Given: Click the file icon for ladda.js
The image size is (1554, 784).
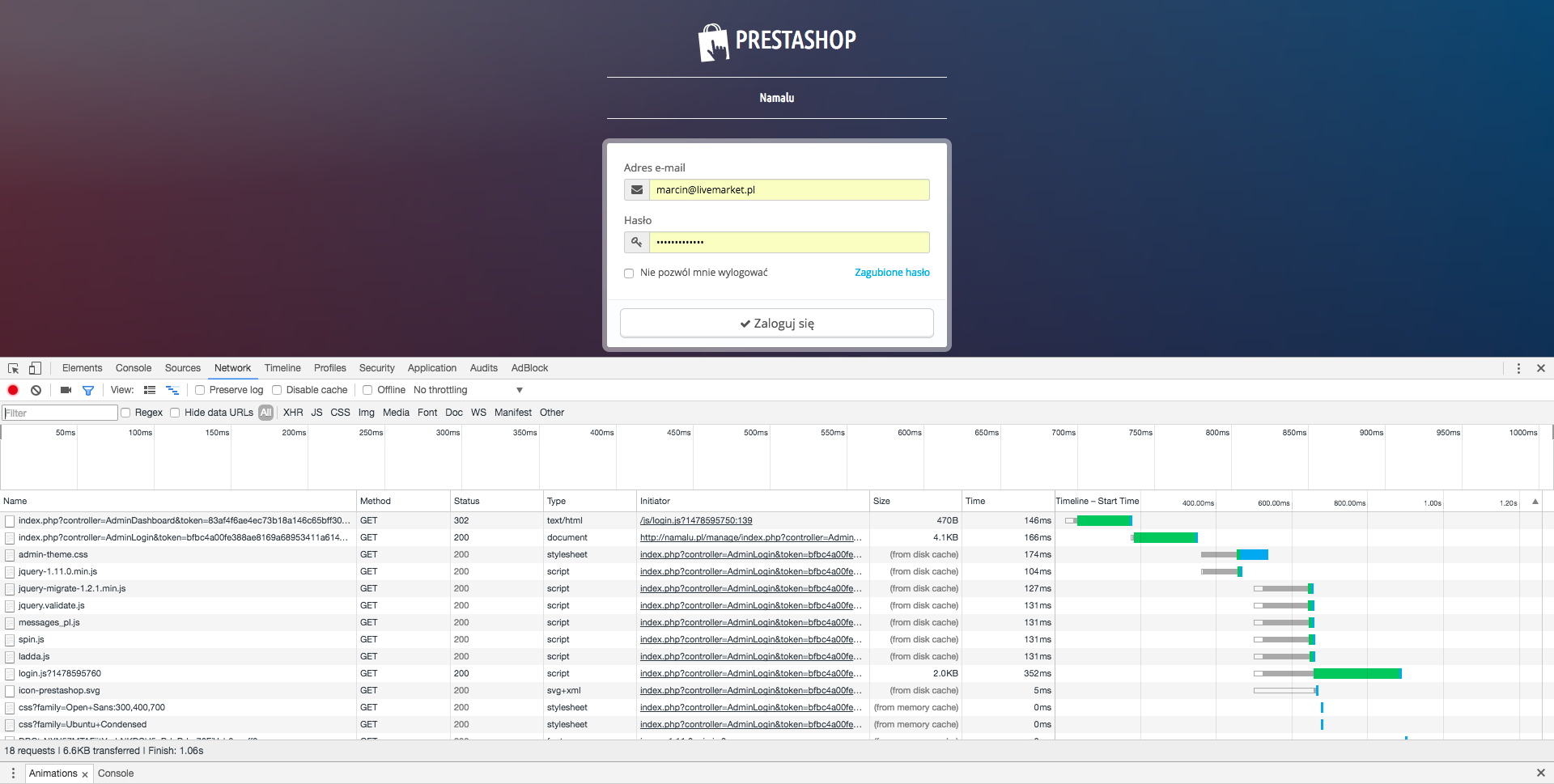Looking at the screenshot, I should 10,657.
